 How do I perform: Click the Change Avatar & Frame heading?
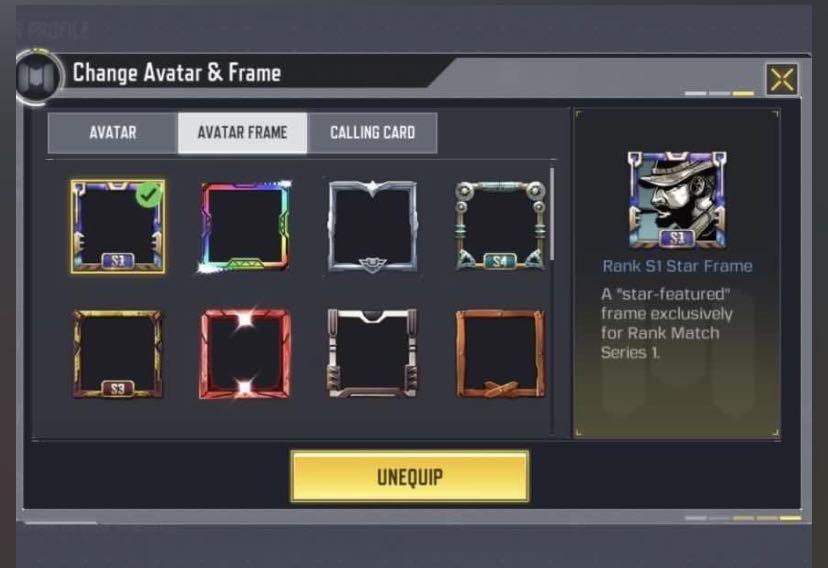click(176, 73)
